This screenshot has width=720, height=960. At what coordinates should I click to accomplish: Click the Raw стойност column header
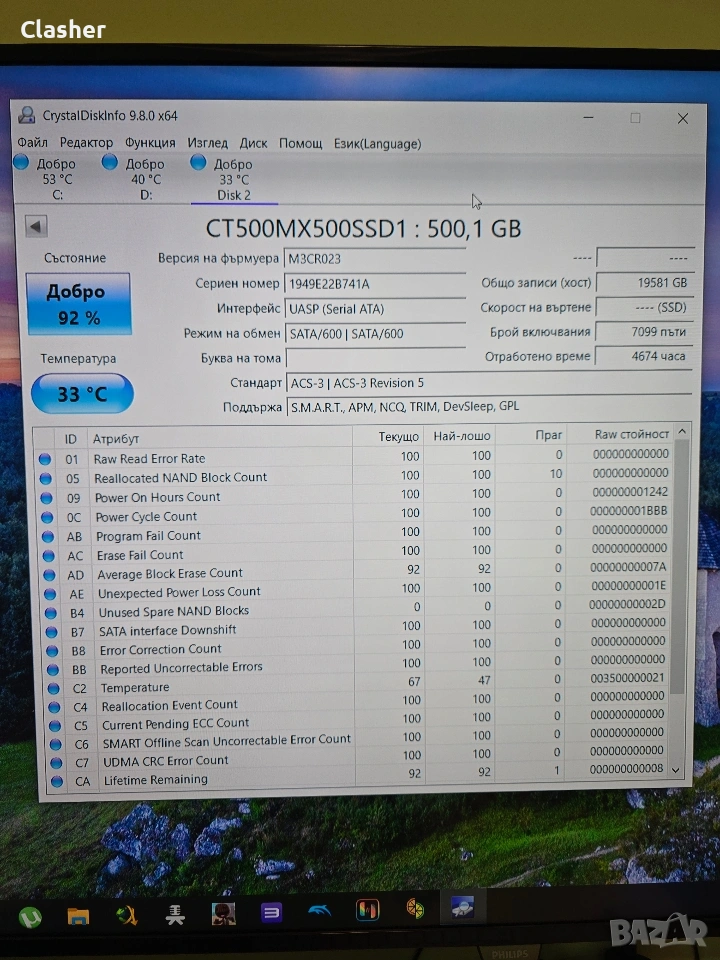(631, 435)
